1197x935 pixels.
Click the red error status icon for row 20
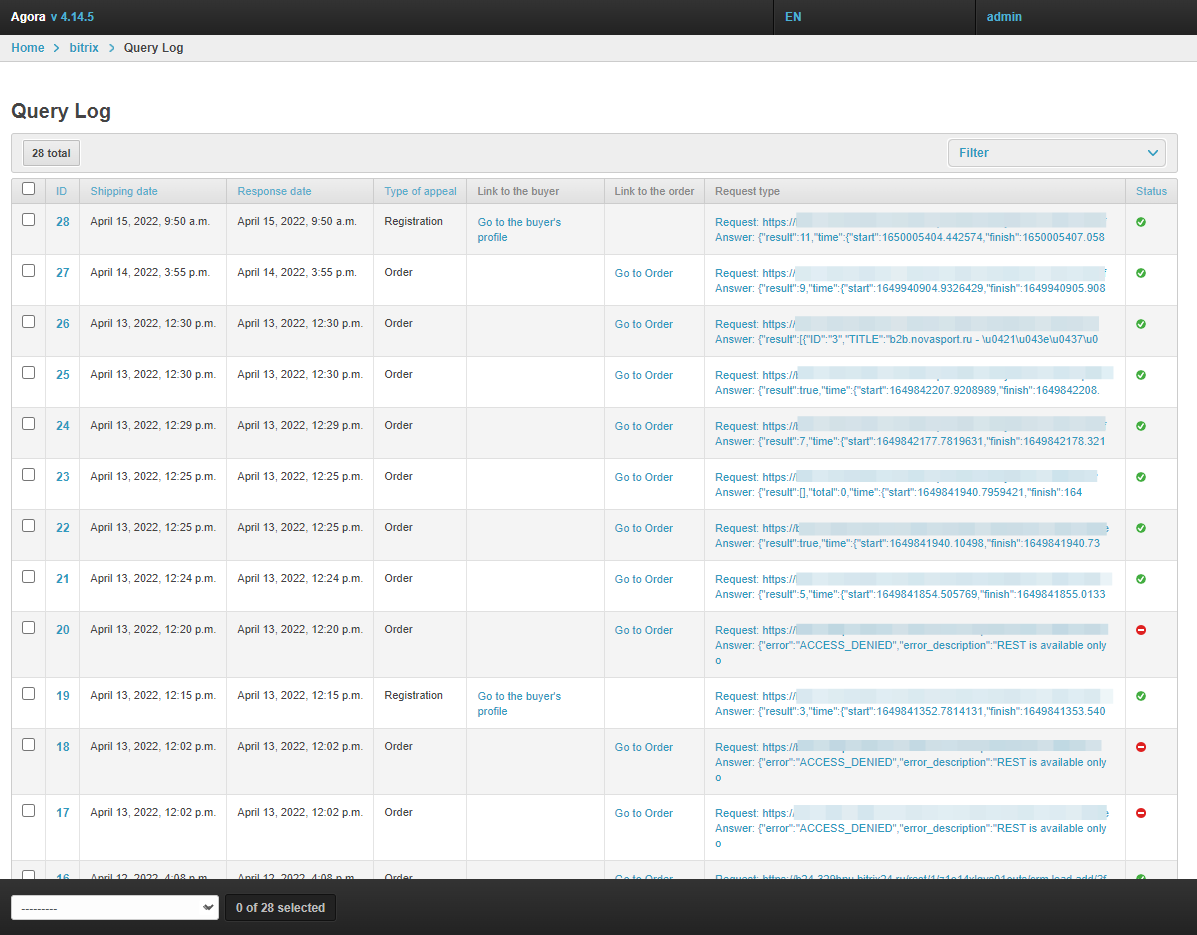[1141, 630]
